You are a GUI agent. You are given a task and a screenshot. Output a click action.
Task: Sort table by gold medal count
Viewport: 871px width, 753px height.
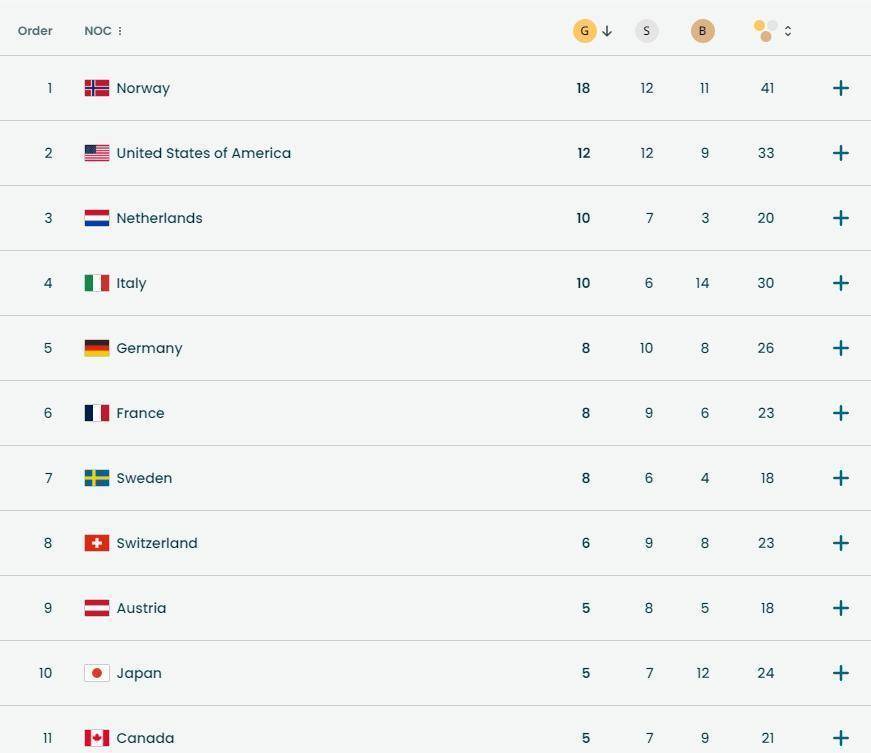coord(585,31)
